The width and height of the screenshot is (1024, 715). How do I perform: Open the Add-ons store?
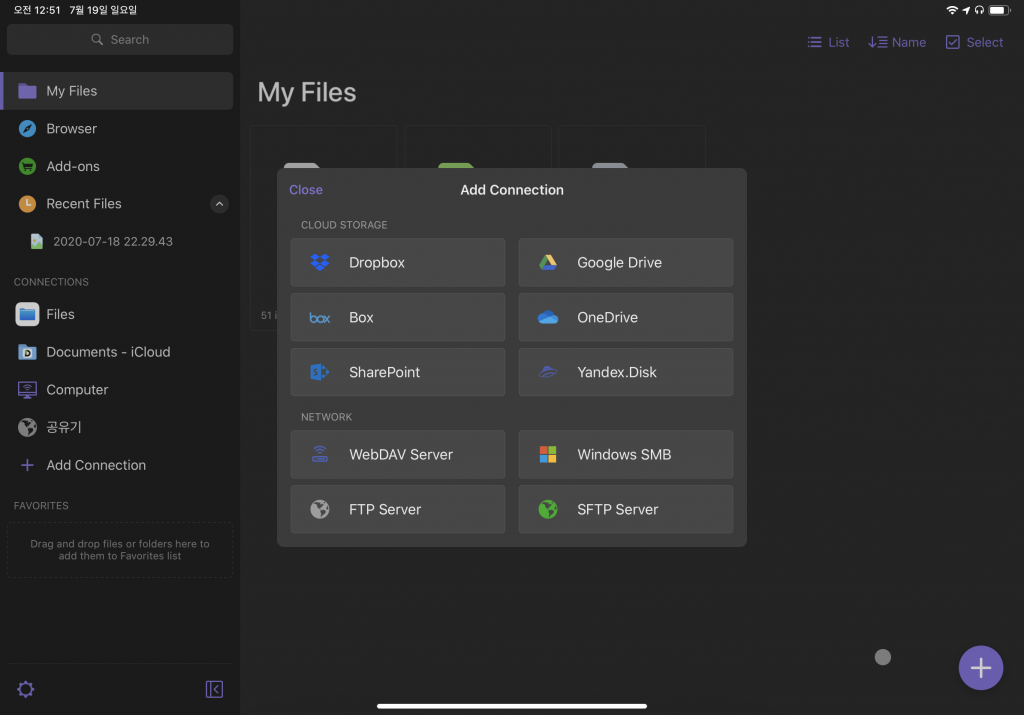click(x=118, y=167)
